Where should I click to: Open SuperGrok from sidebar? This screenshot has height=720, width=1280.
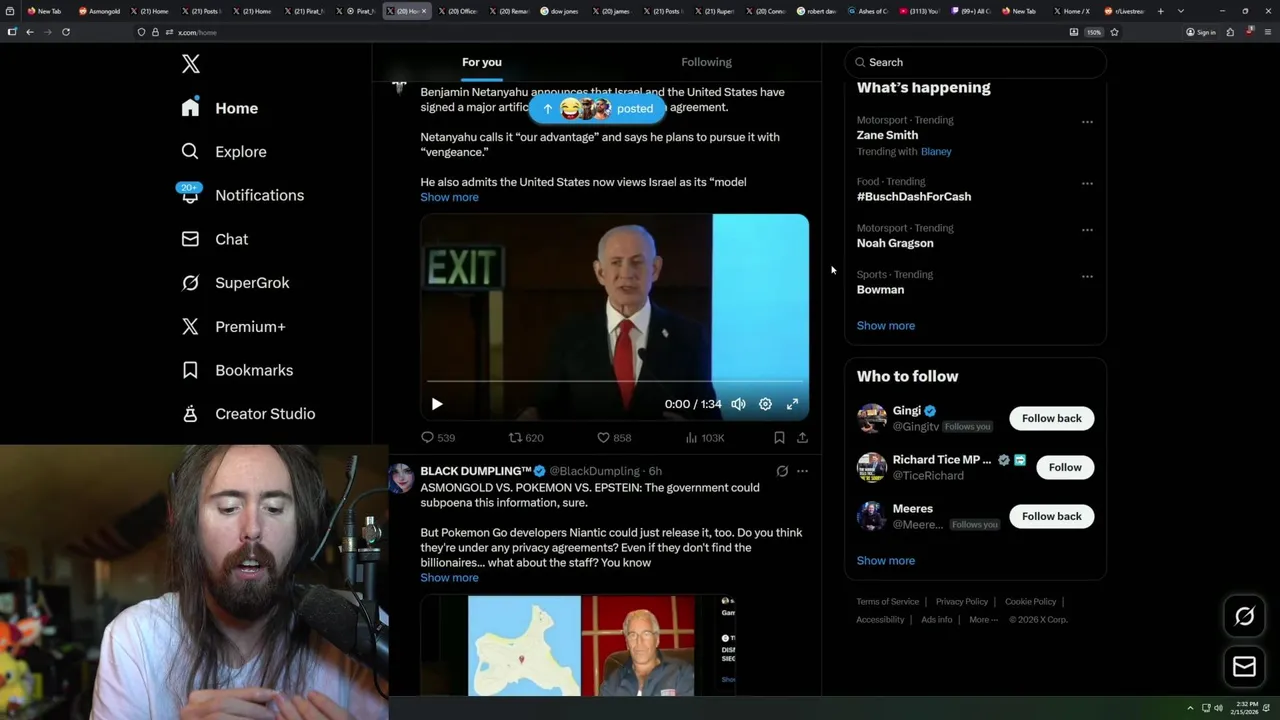click(235, 283)
